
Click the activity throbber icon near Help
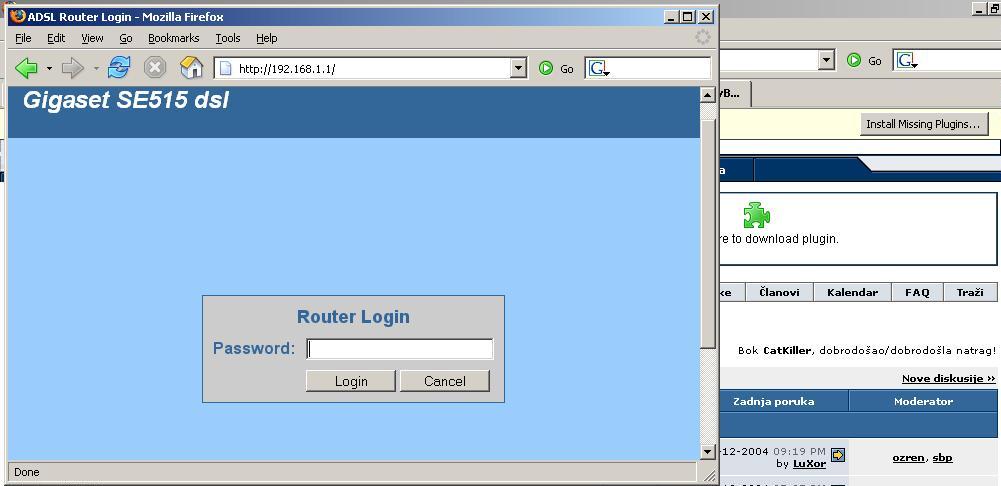(x=703, y=37)
